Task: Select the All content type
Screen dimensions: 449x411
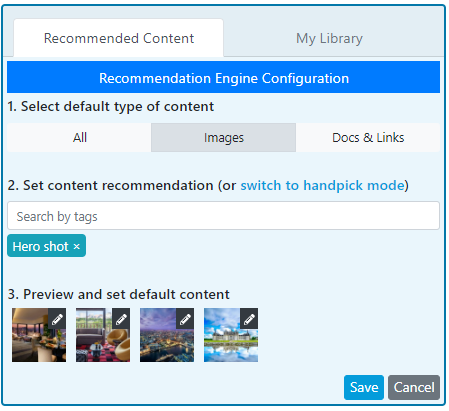Action: coord(79,138)
